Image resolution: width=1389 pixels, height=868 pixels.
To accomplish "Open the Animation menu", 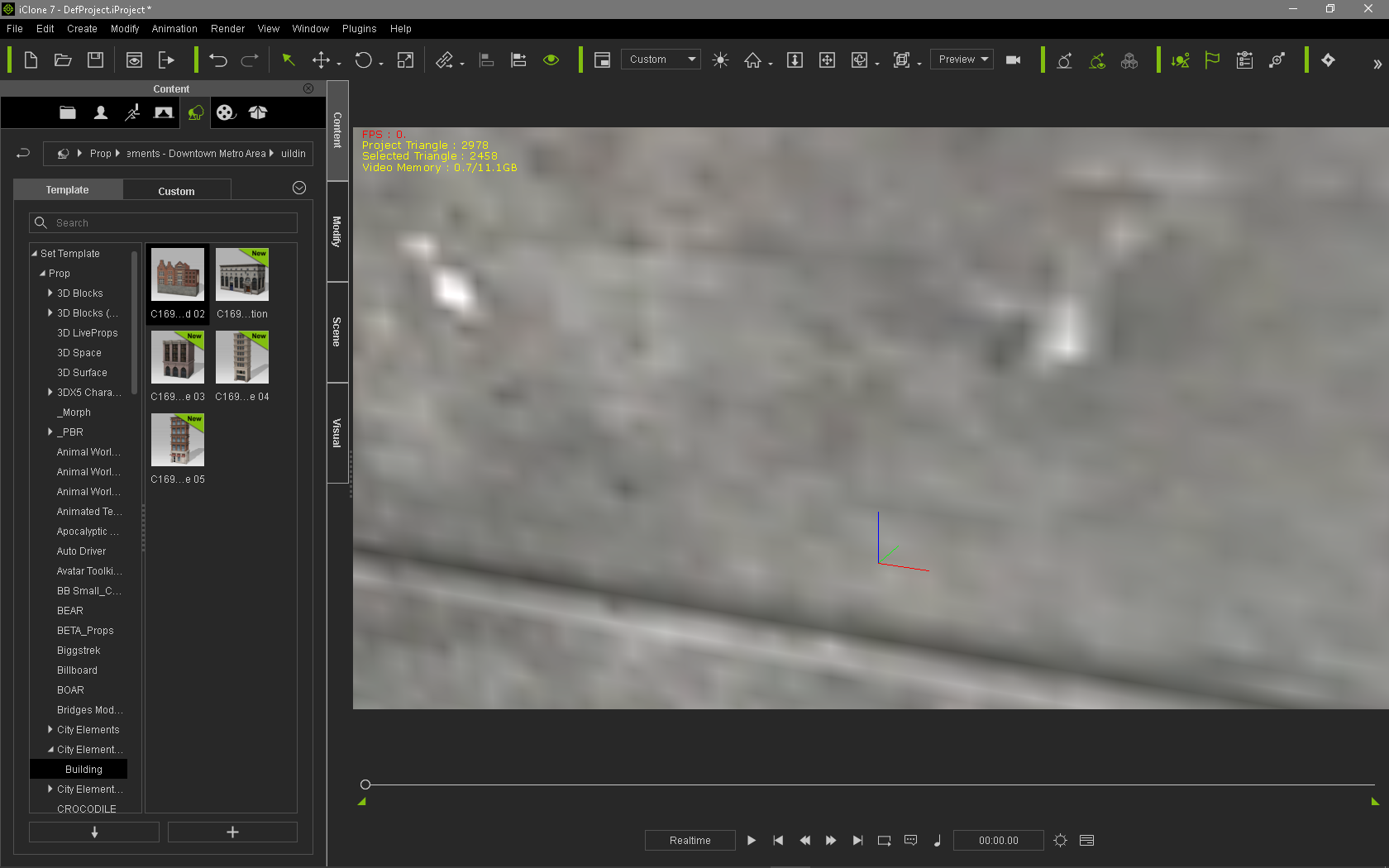I will 174,28.
